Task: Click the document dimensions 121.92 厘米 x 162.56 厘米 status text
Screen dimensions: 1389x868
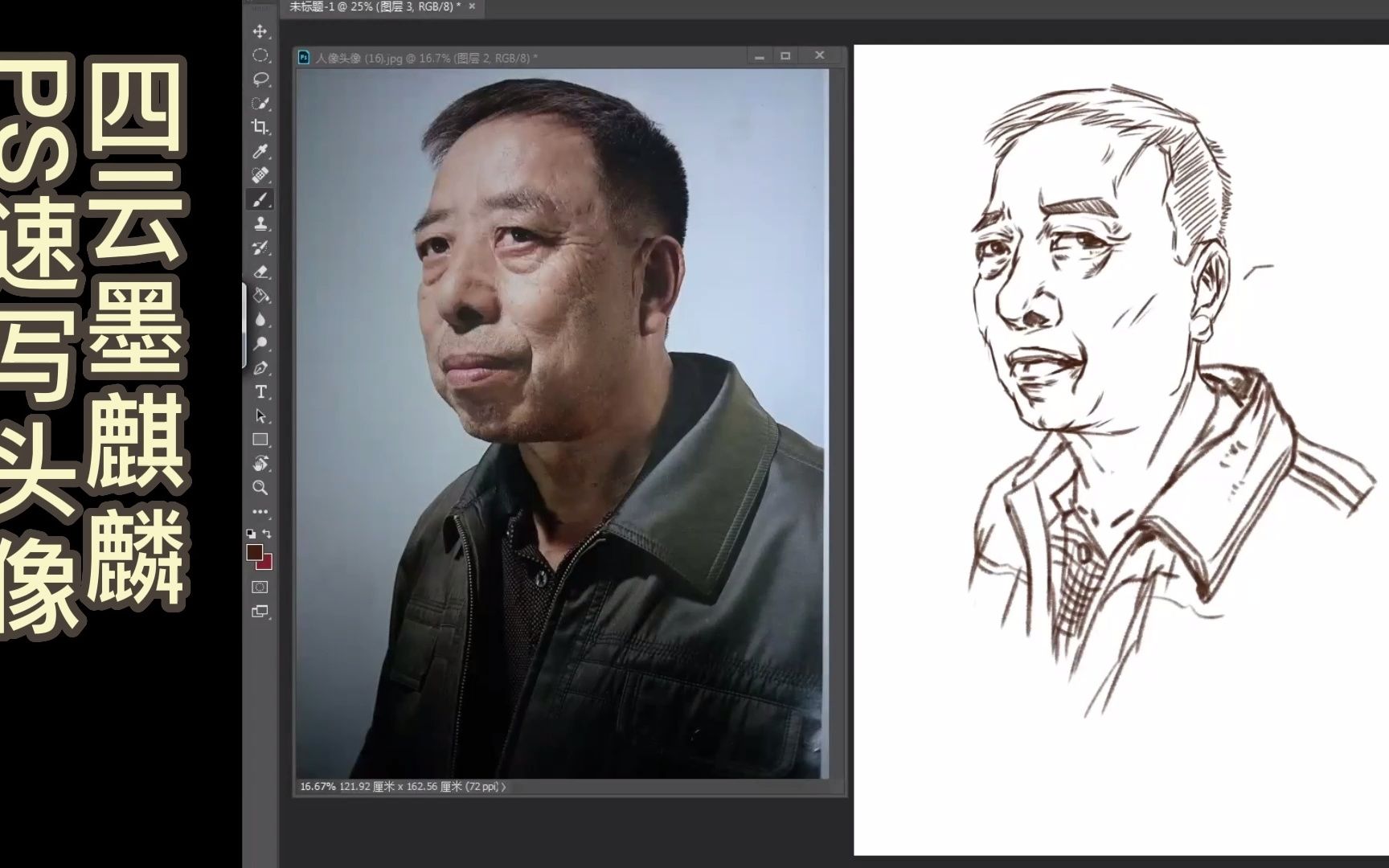Action: [x=419, y=787]
